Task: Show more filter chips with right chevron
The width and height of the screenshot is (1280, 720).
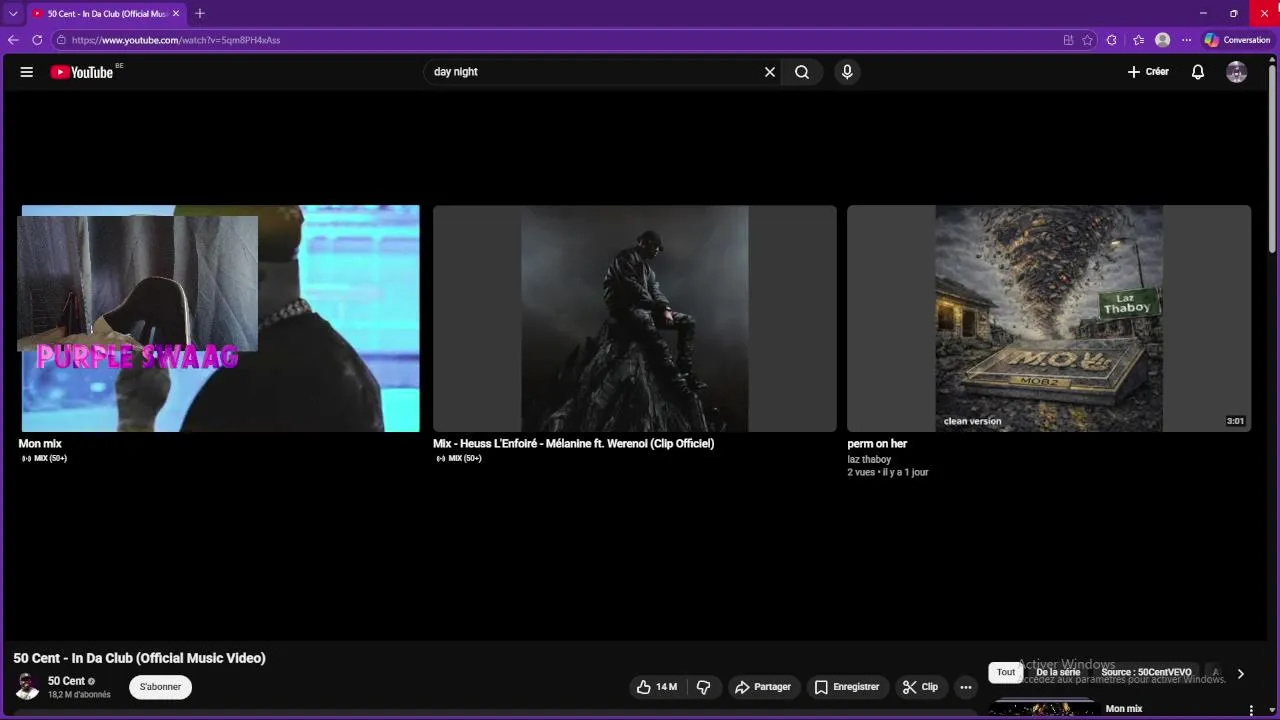Action: 1240,674
